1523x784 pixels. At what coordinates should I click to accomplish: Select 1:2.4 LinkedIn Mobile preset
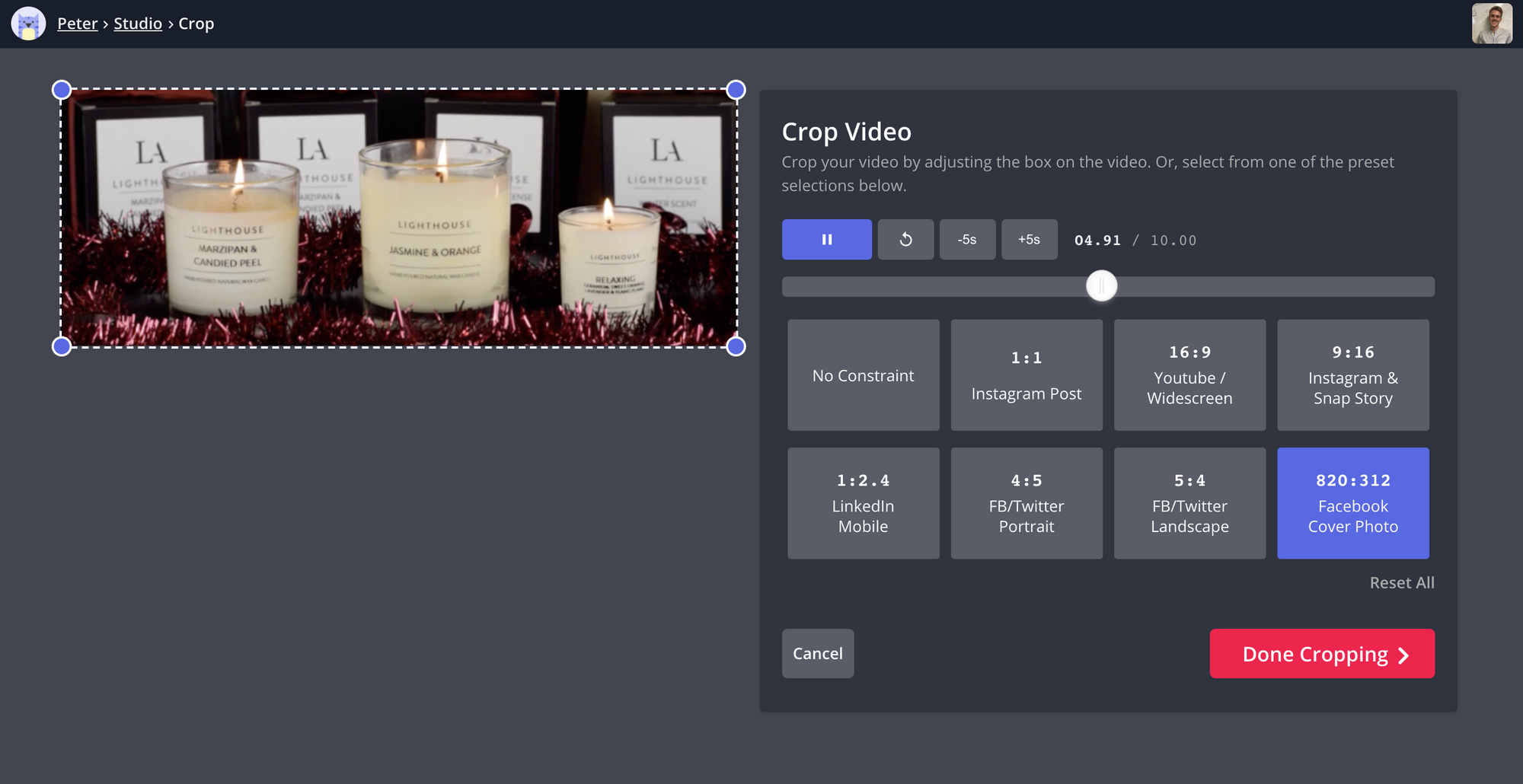(863, 503)
